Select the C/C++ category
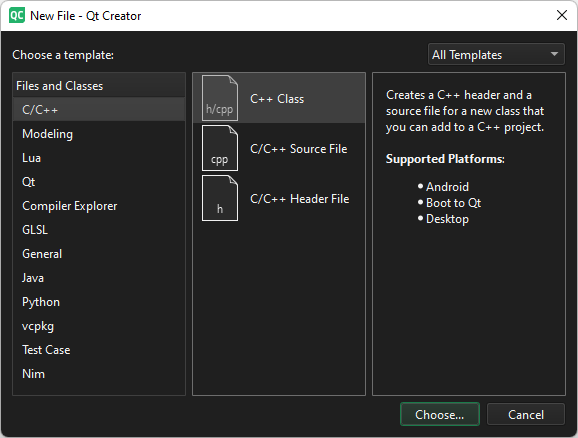Image resolution: width=578 pixels, height=438 pixels. [x=99, y=110]
